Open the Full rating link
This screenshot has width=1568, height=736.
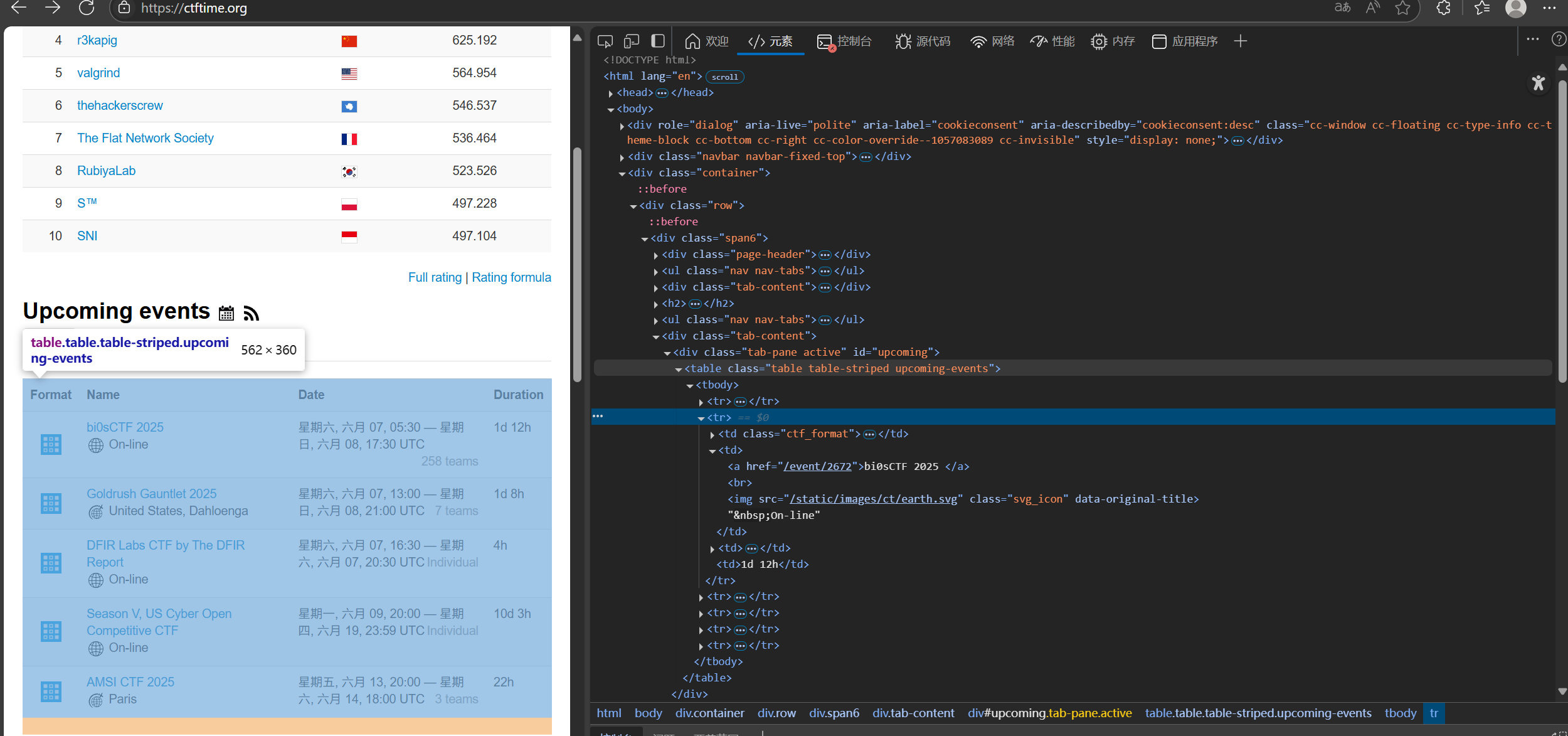435,277
